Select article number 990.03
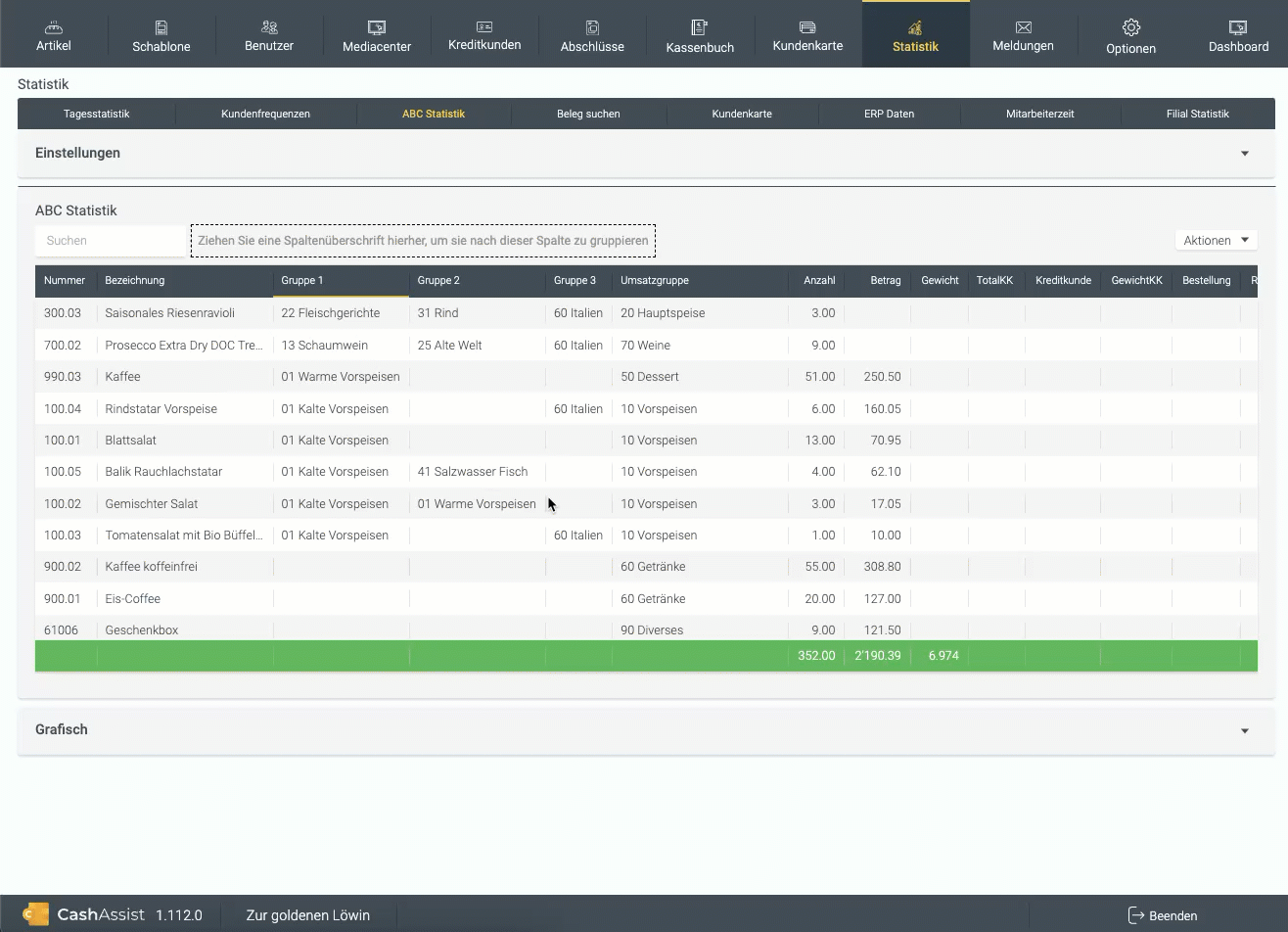The height and width of the screenshot is (932, 1288). 63,377
